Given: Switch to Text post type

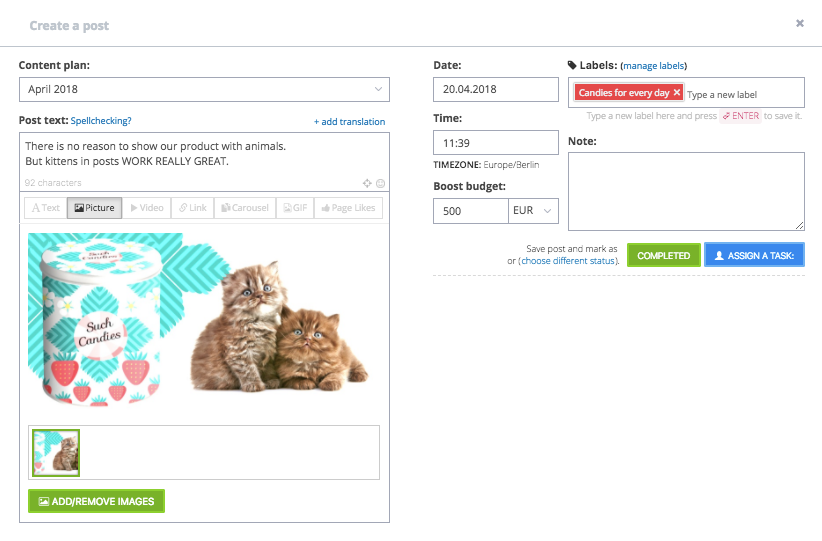Looking at the screenshot, I should 45,208.
